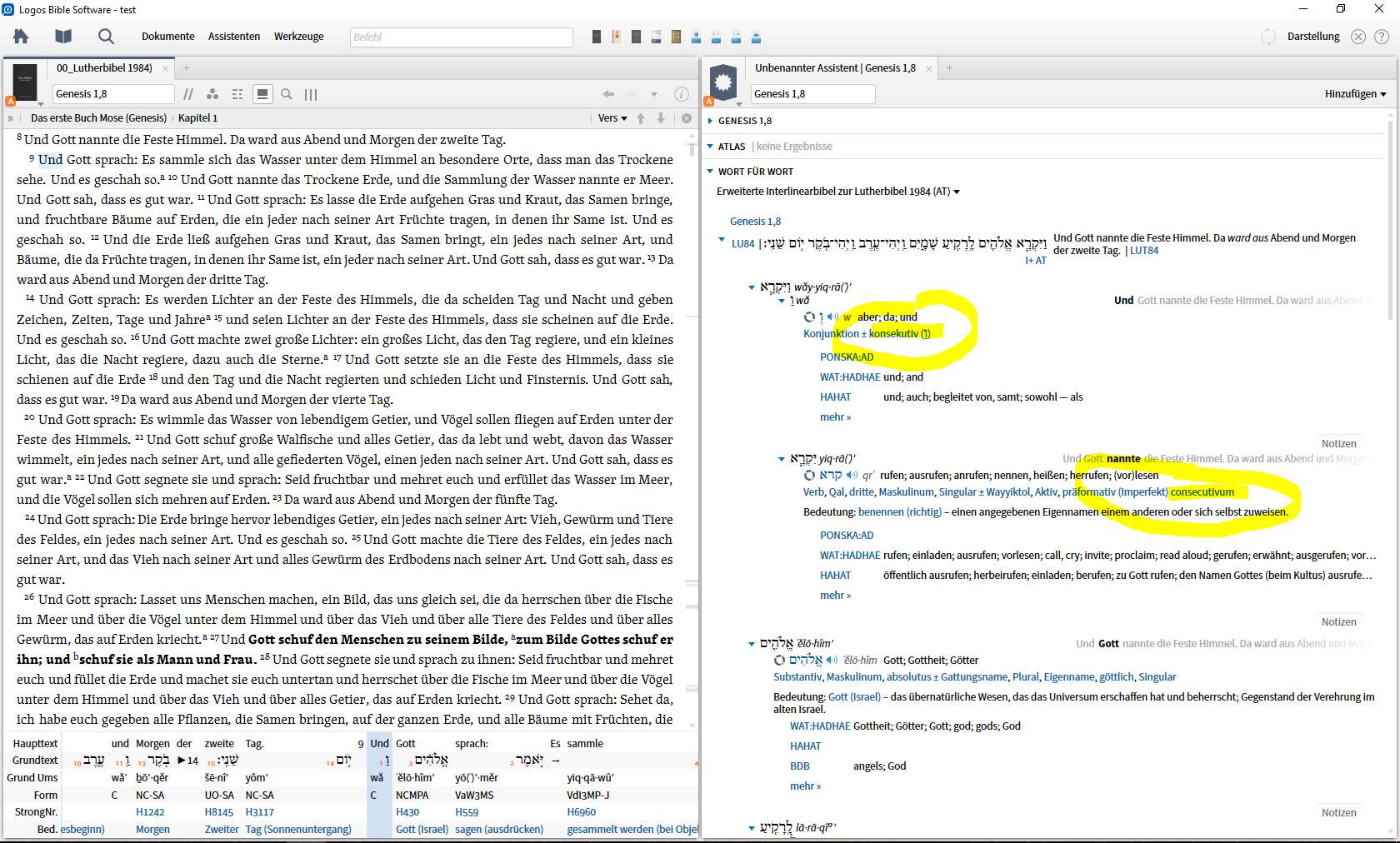This screenshot has height=843, width=1400.
Task: Open Gott (Israel) meaning link in Assistent
Action: click(854, 697)
